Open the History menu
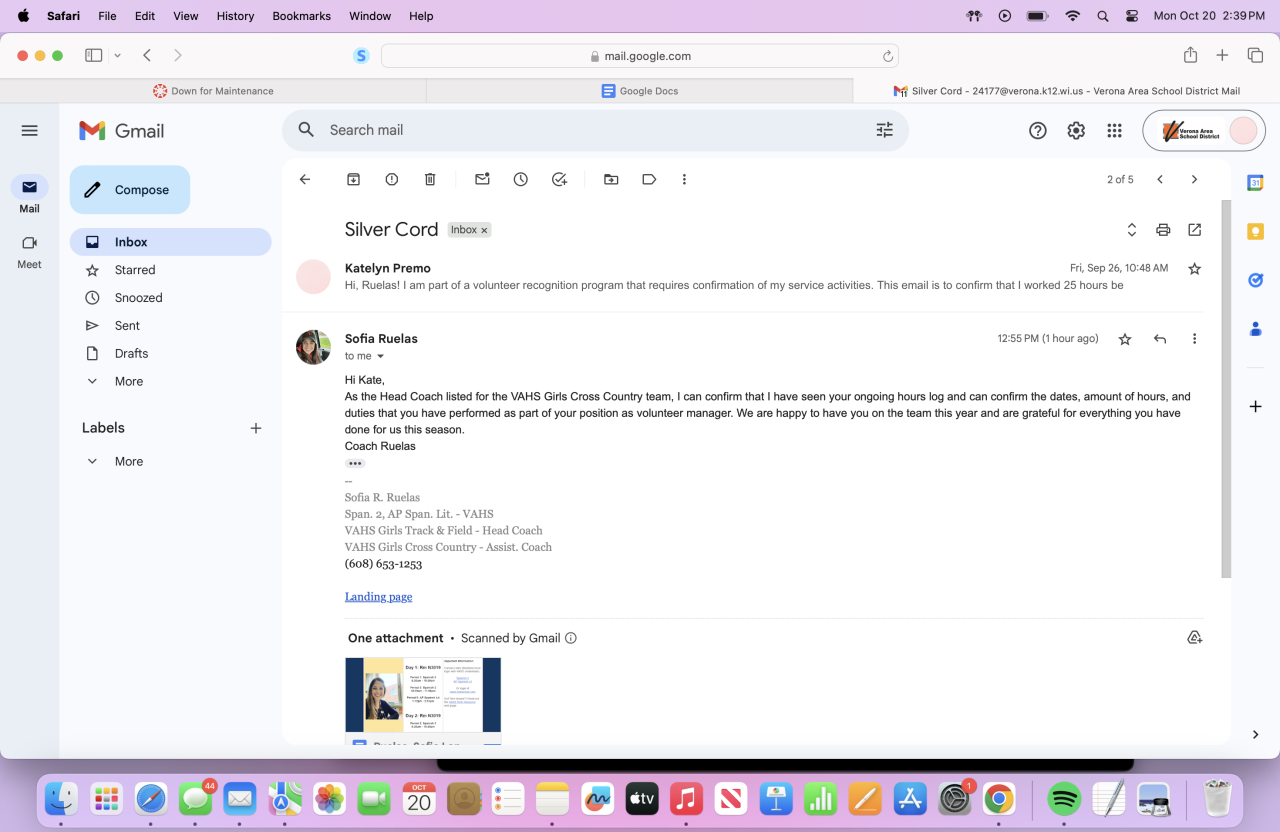Screen dimensions: 1280x832 [235, 16]
